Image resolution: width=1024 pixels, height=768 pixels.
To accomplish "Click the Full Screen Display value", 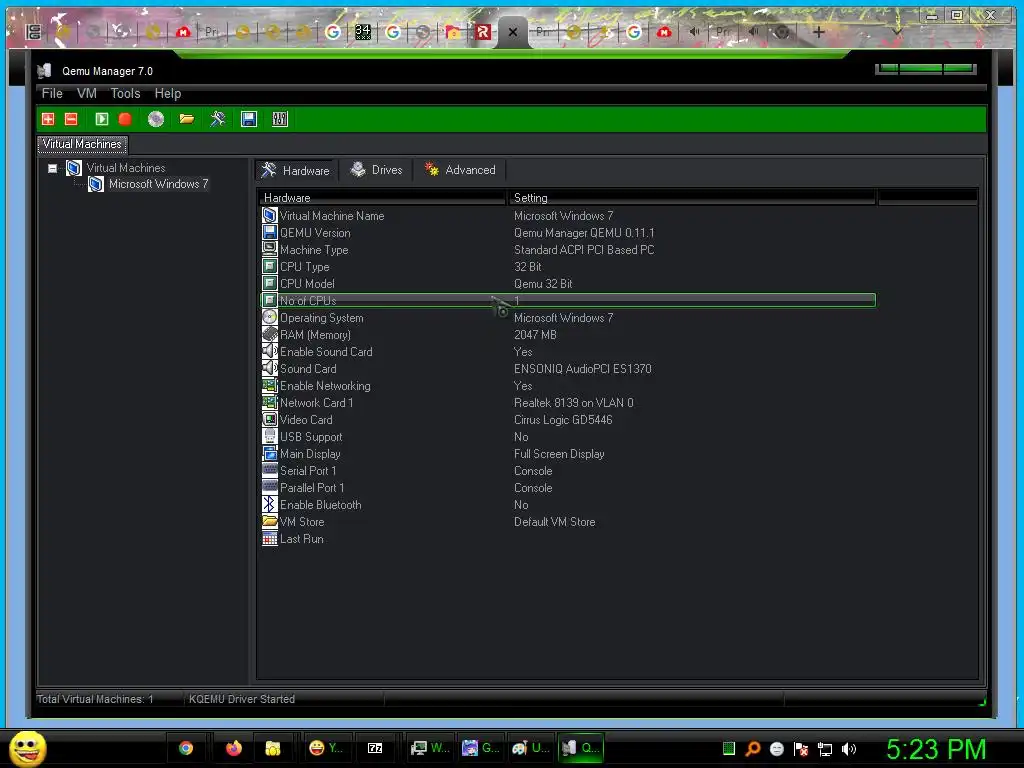I will pos(559,454).
